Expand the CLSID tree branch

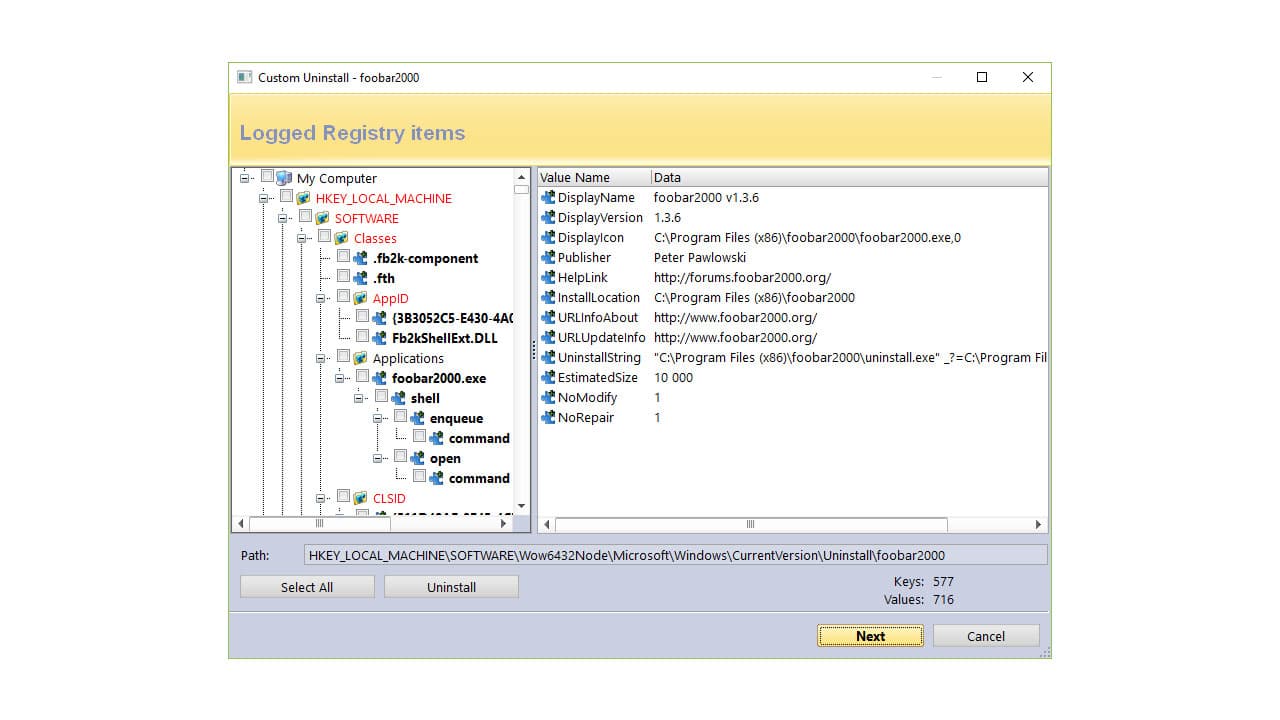(320, 498)
